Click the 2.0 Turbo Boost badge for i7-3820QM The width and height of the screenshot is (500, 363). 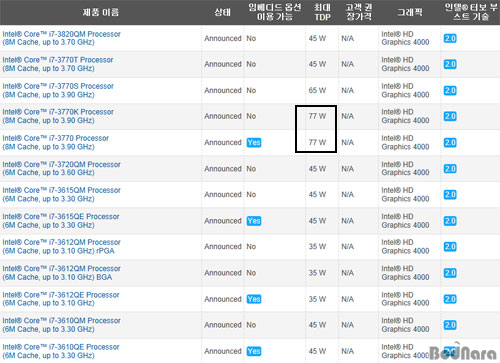pos(450,38)
